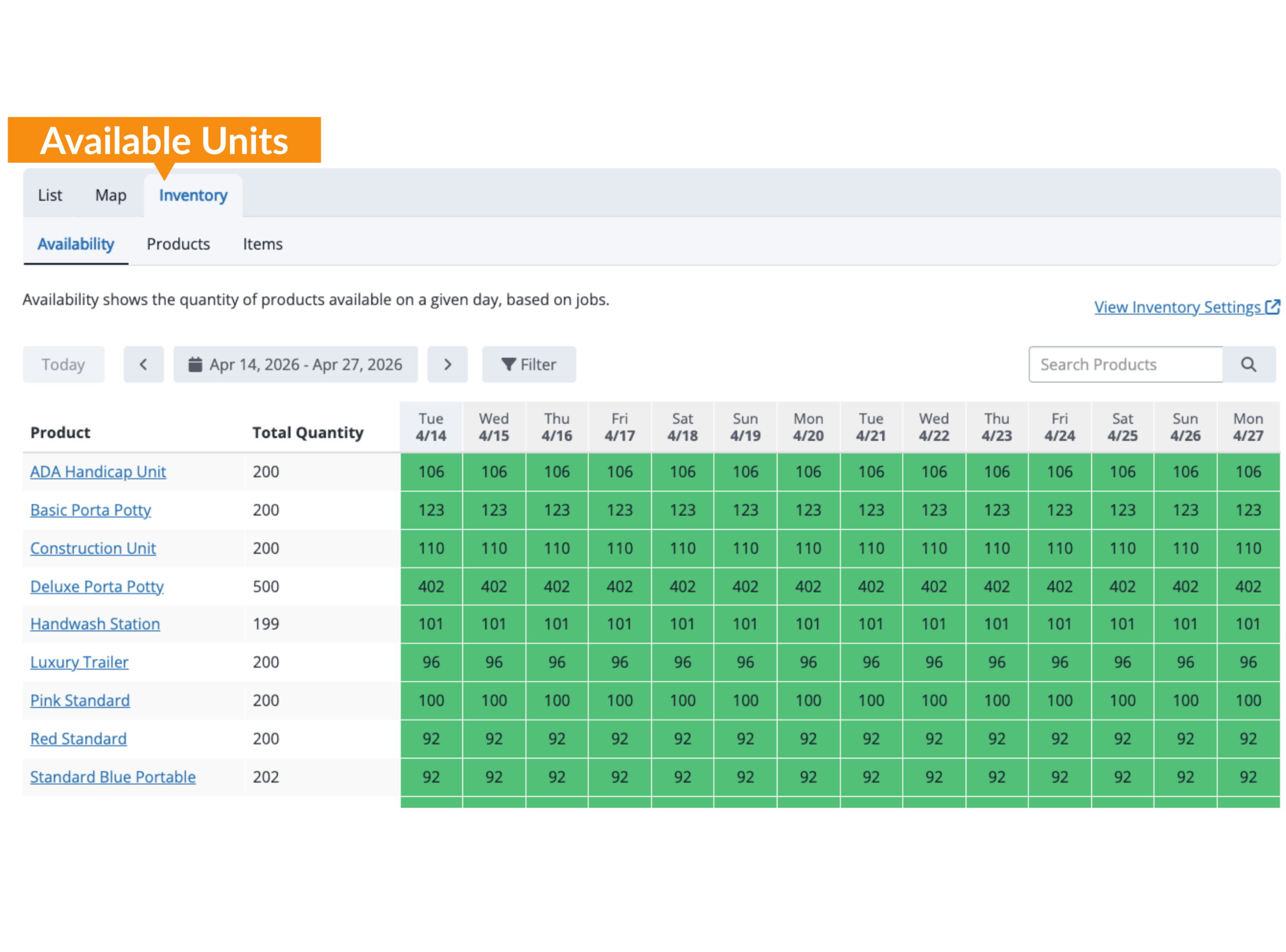This screenshot has width=1286, height=952.
Task: Select the Inventory tab
Action: [193, 195]
